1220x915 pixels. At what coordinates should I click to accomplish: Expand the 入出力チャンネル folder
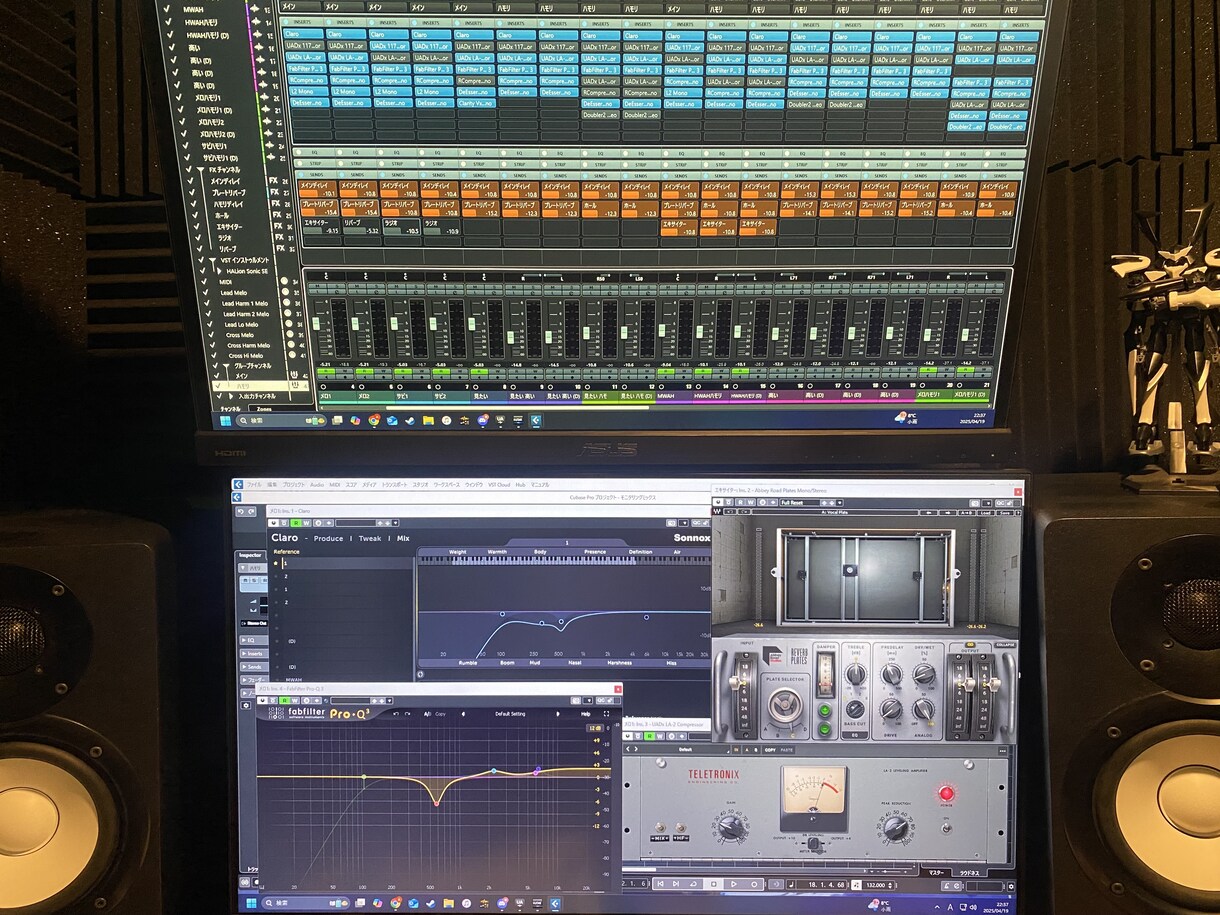231,396
